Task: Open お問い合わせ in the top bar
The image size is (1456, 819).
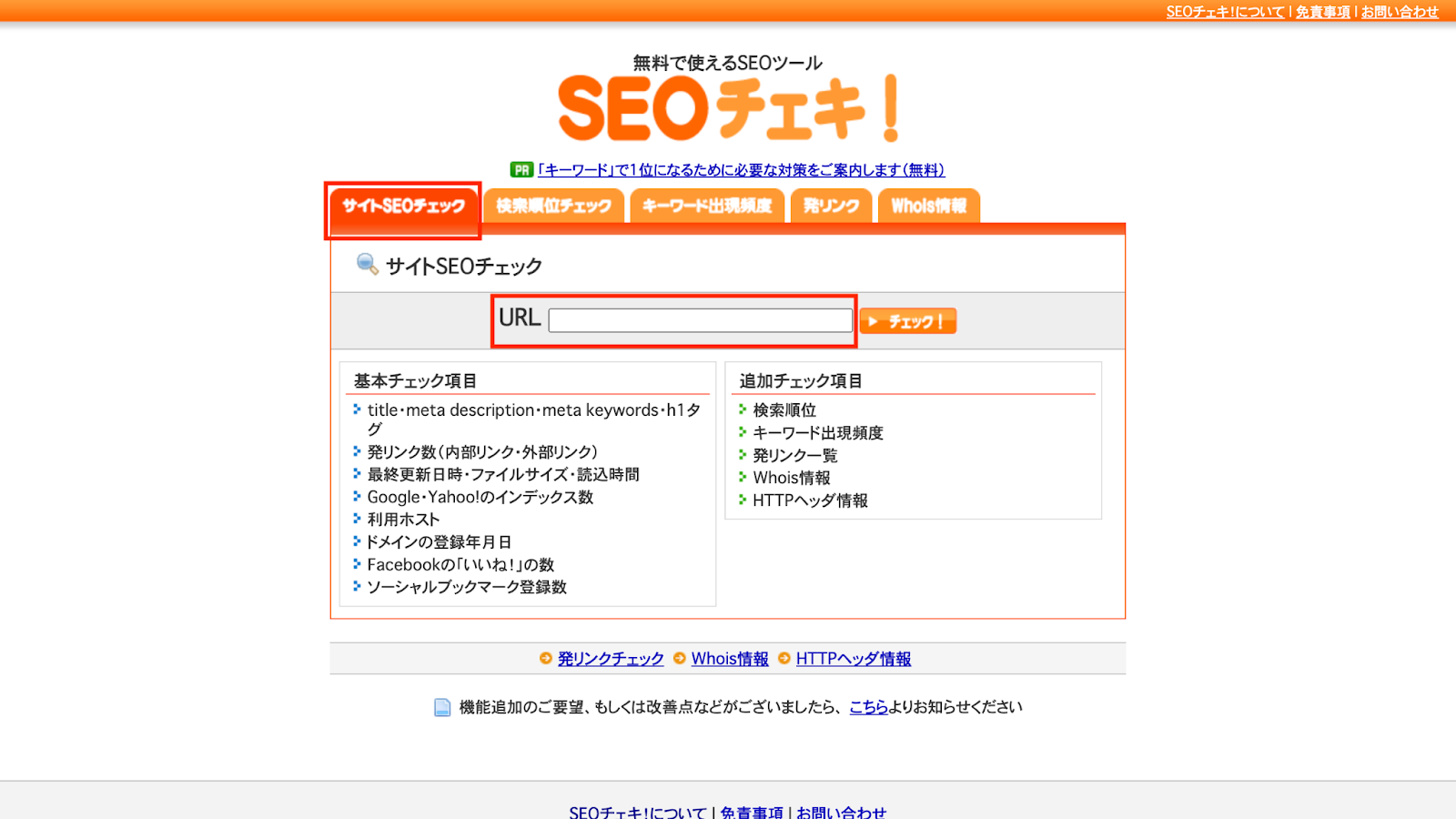Action: [x=1400, y=12]
